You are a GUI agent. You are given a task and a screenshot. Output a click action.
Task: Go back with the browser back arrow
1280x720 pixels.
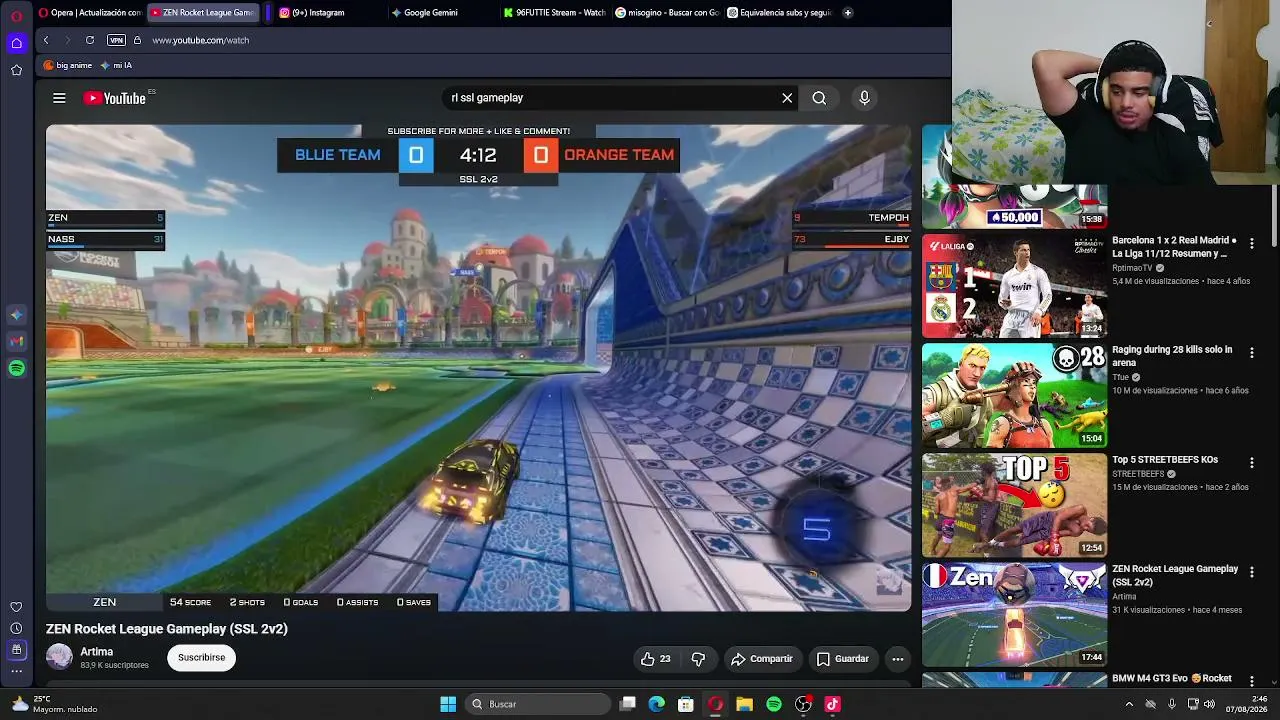(x=46, y=40)
